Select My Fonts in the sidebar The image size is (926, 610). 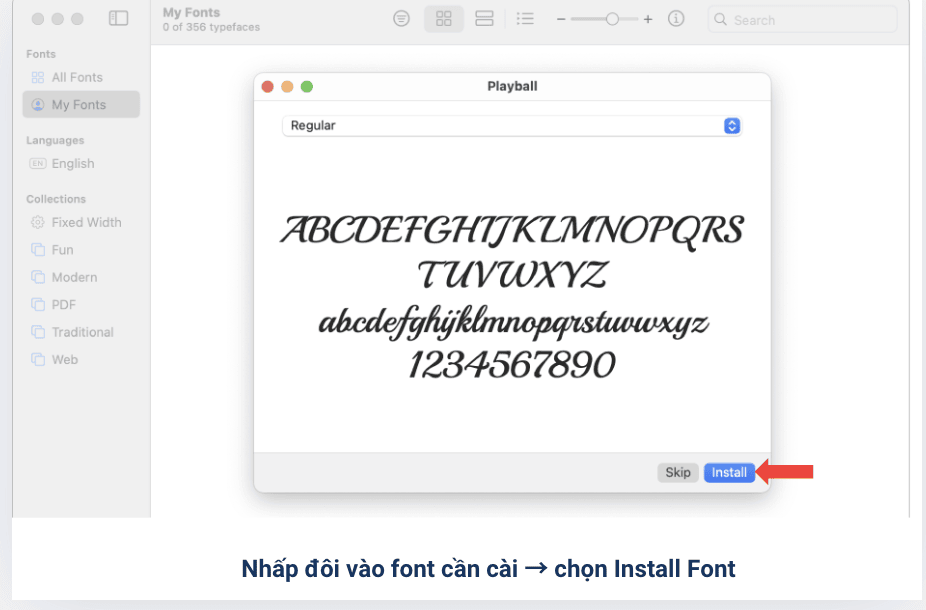point(79,105)
